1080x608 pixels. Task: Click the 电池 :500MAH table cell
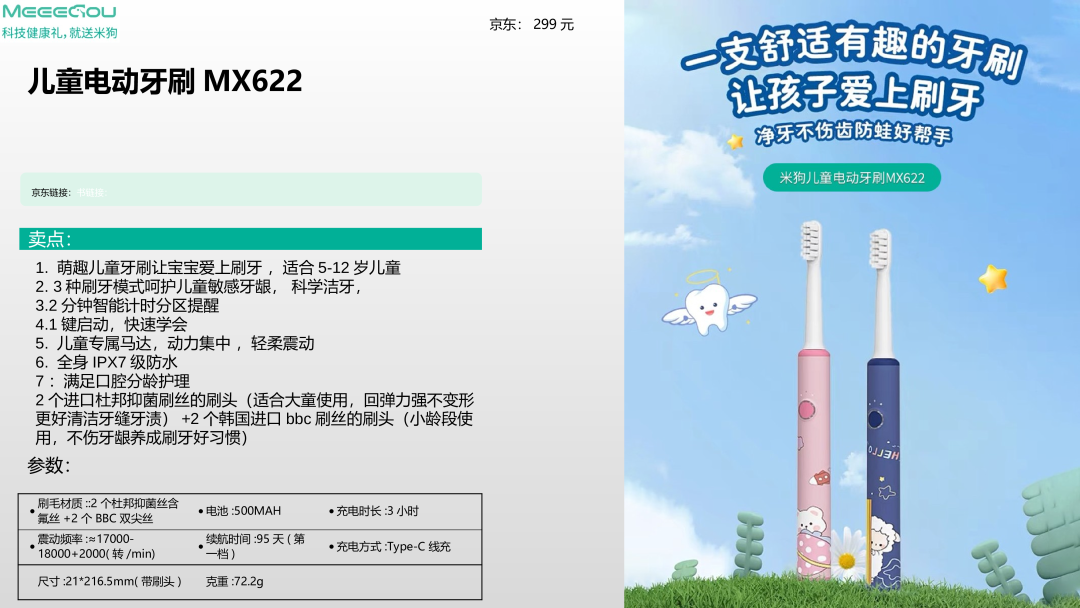click(243, 511)
